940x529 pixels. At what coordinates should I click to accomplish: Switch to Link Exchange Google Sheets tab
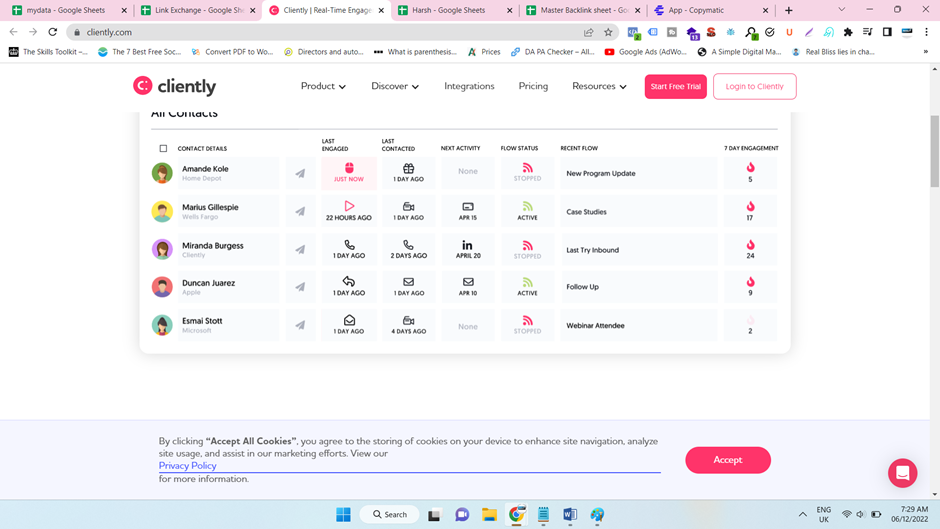198,10
